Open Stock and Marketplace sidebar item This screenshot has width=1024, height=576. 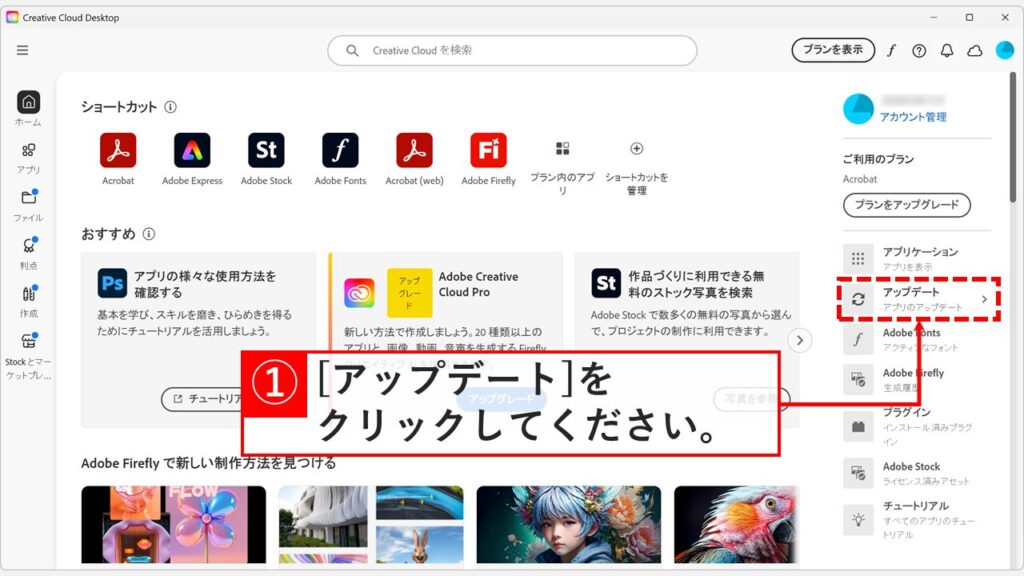tap(28, 356)
